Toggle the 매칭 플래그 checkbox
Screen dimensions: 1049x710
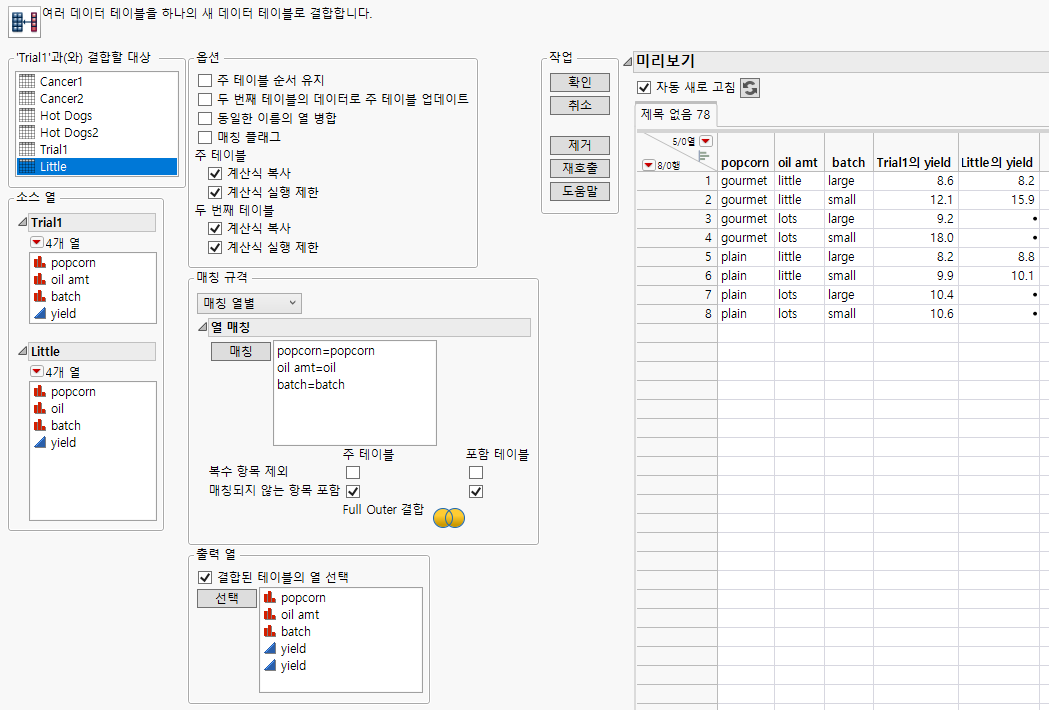click(205, 137)
